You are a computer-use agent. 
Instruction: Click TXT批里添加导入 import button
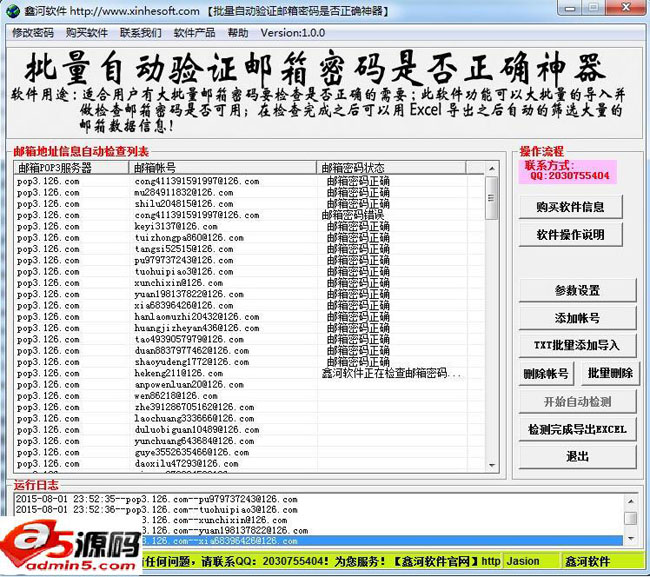point(577,345)
